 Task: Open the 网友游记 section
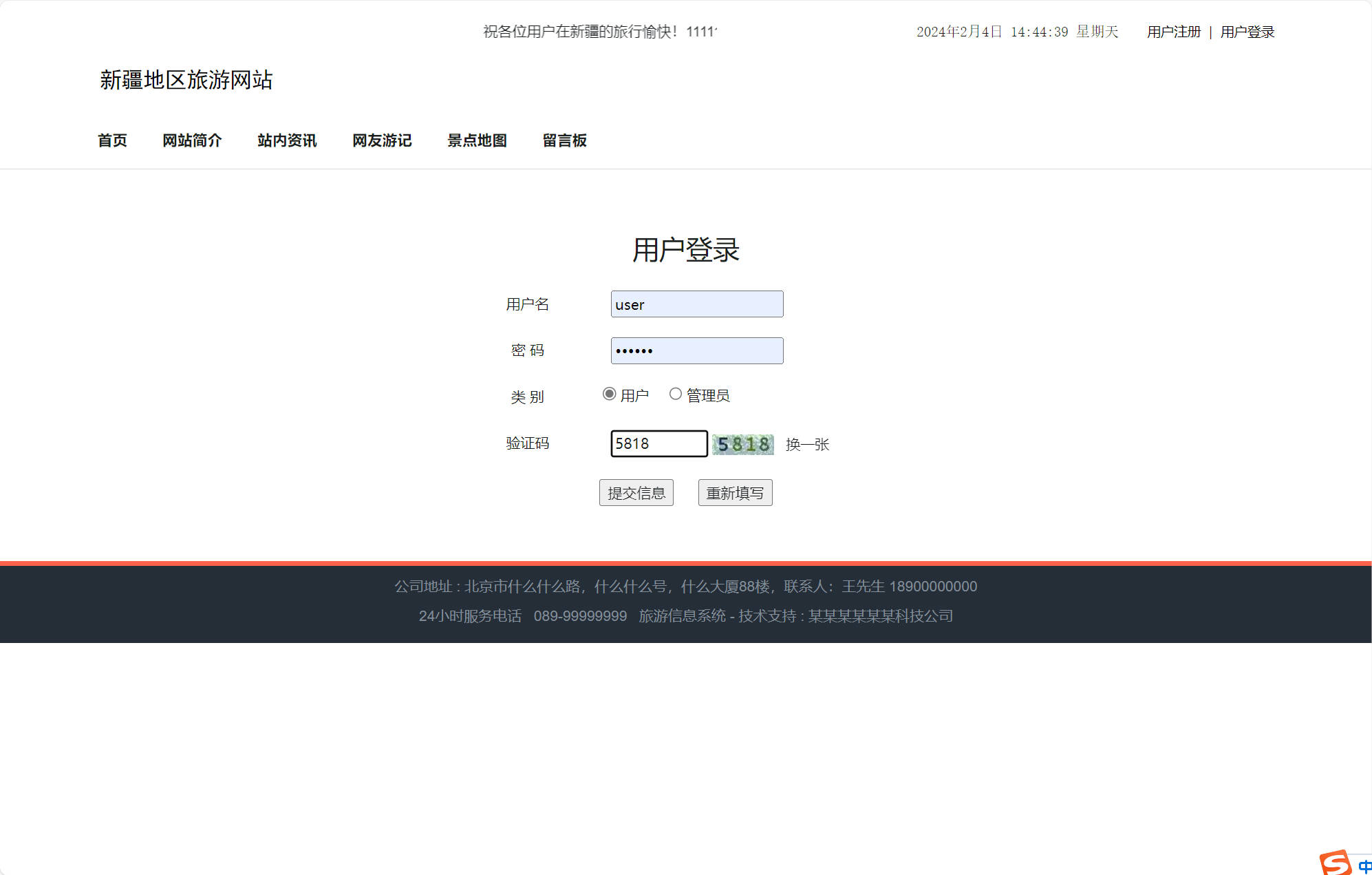[381, 140]
